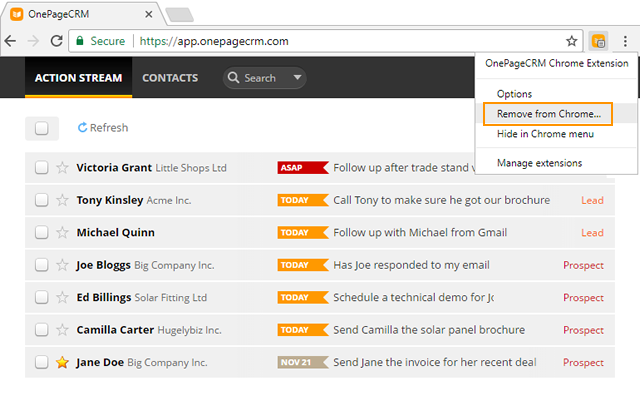Click TODAY flag for Michael Quinn

(303, 232)
